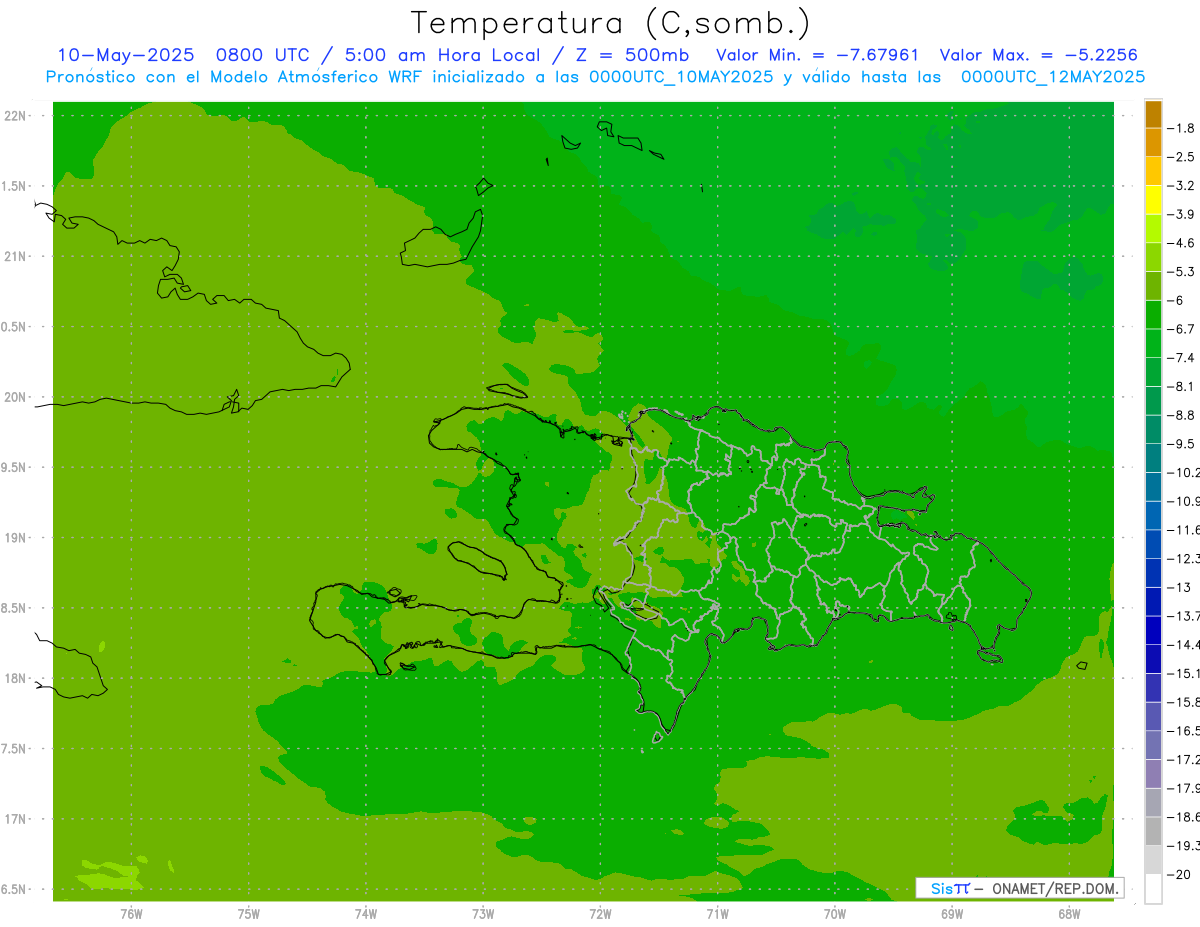
Task: Click the "68W" longitude axis label
Action: click(x=1069, y=912)
